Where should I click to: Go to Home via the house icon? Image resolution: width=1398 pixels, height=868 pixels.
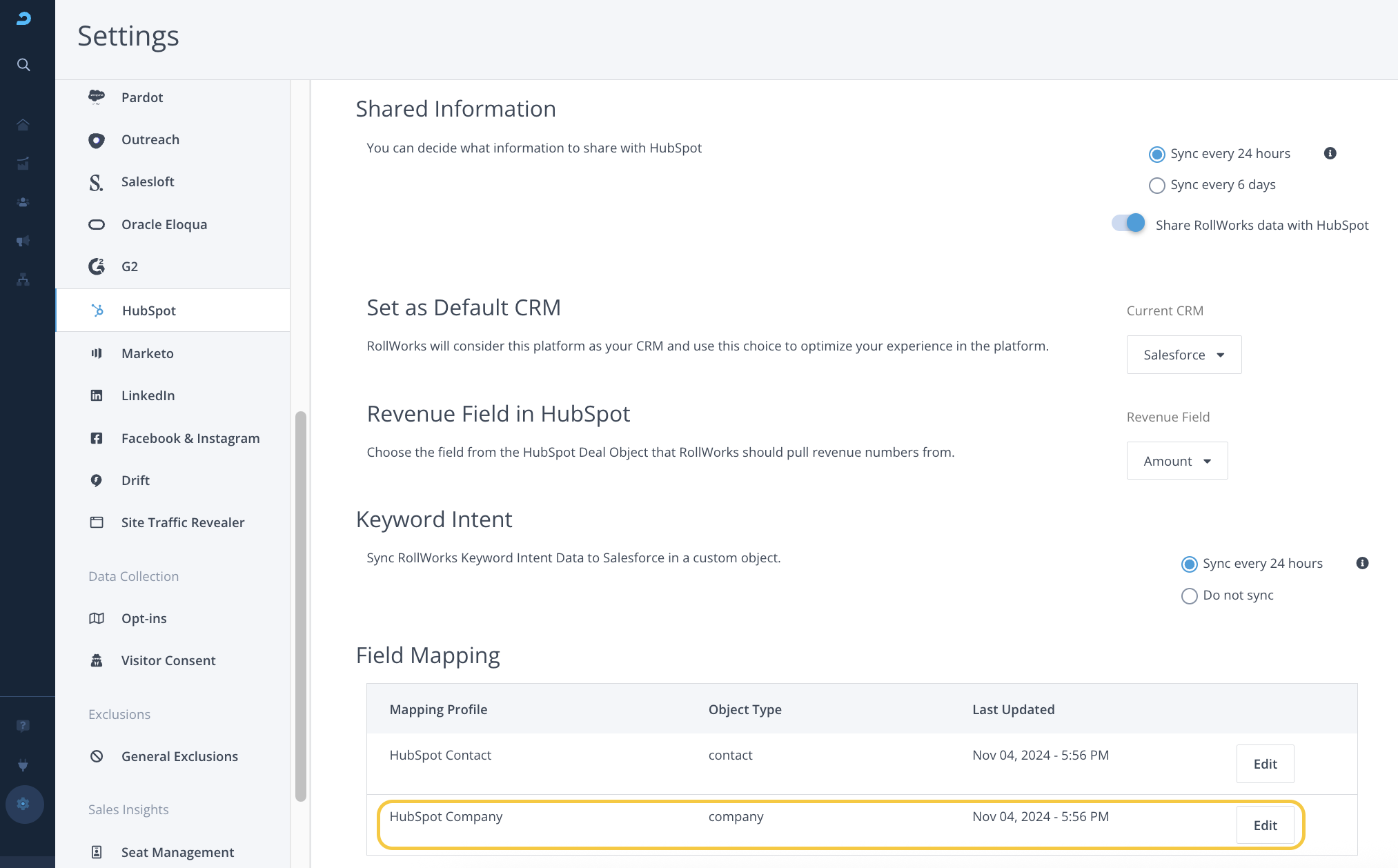coord(23,124)
